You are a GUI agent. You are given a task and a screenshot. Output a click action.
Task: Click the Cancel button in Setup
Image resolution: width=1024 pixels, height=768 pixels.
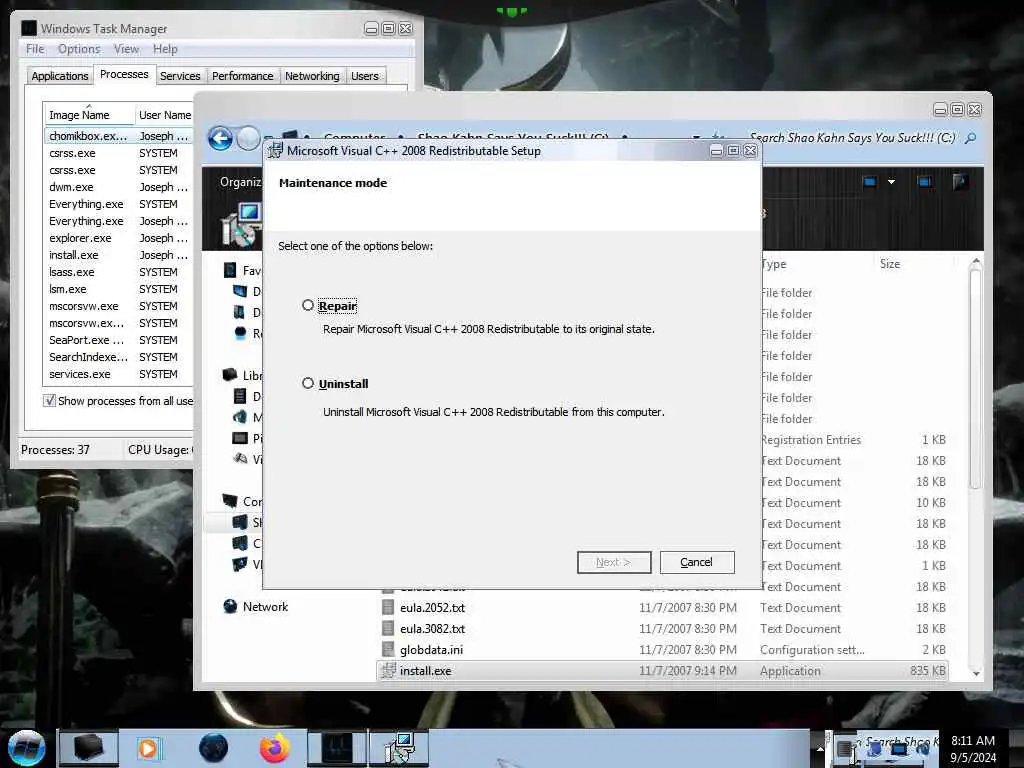point(697,562)
